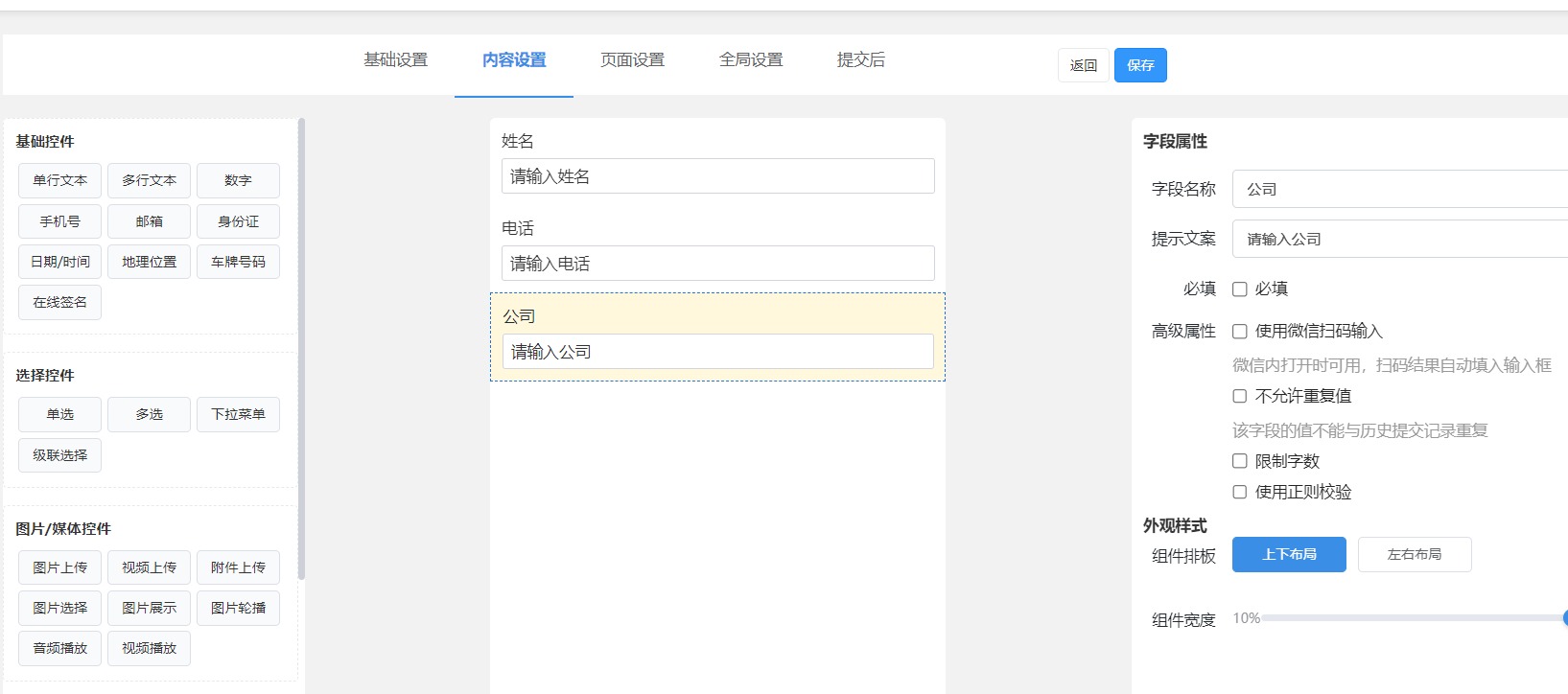Add a 附件上传 control
The width and height of the screenshot is (1568, 694).
238,567
